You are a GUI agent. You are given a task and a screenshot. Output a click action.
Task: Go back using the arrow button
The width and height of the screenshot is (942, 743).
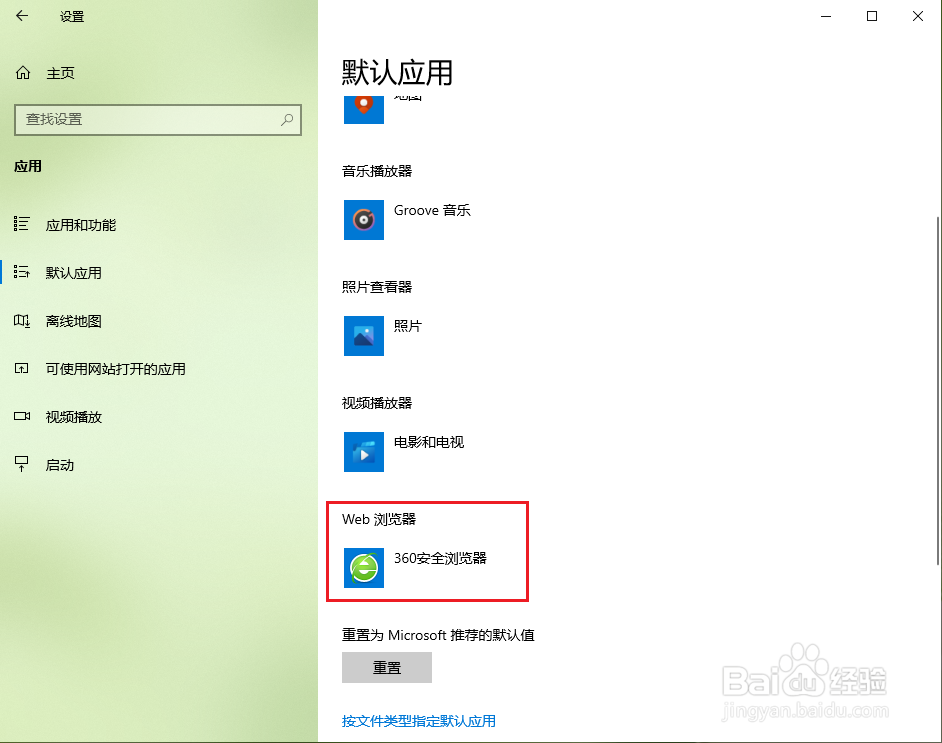pyautogui.click(x=22, y=16)
